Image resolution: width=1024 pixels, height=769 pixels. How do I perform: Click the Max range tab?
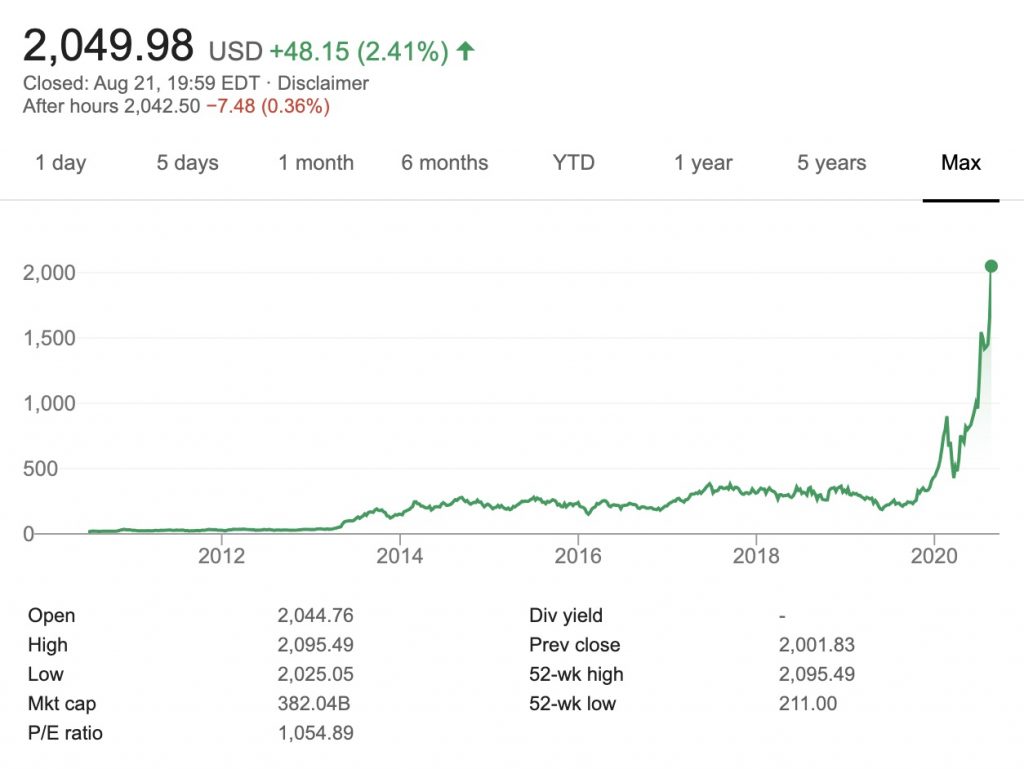coord(961,163)
